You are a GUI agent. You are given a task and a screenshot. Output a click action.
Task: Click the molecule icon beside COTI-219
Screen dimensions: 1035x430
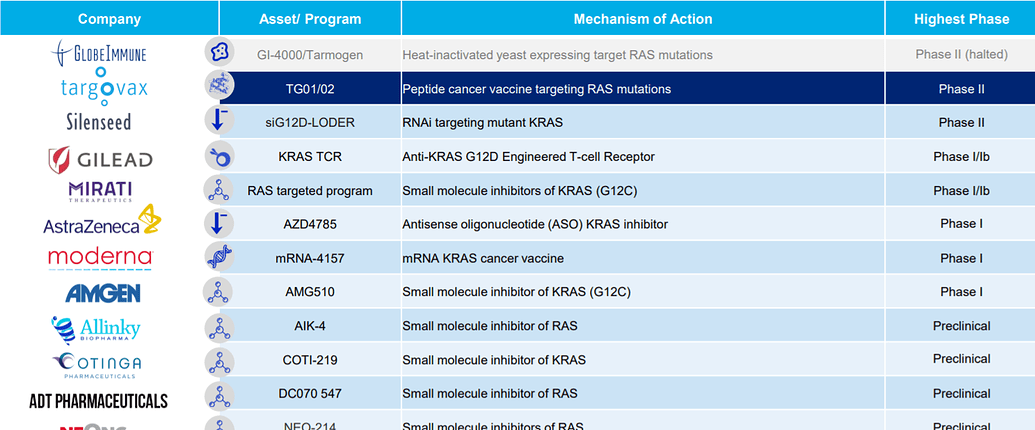218,361
